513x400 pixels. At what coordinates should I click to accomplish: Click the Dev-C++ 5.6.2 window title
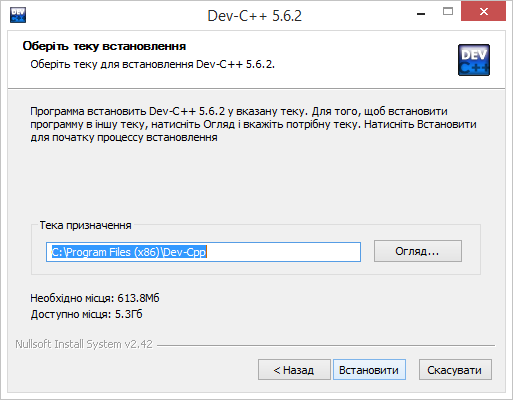coord(255,16)
